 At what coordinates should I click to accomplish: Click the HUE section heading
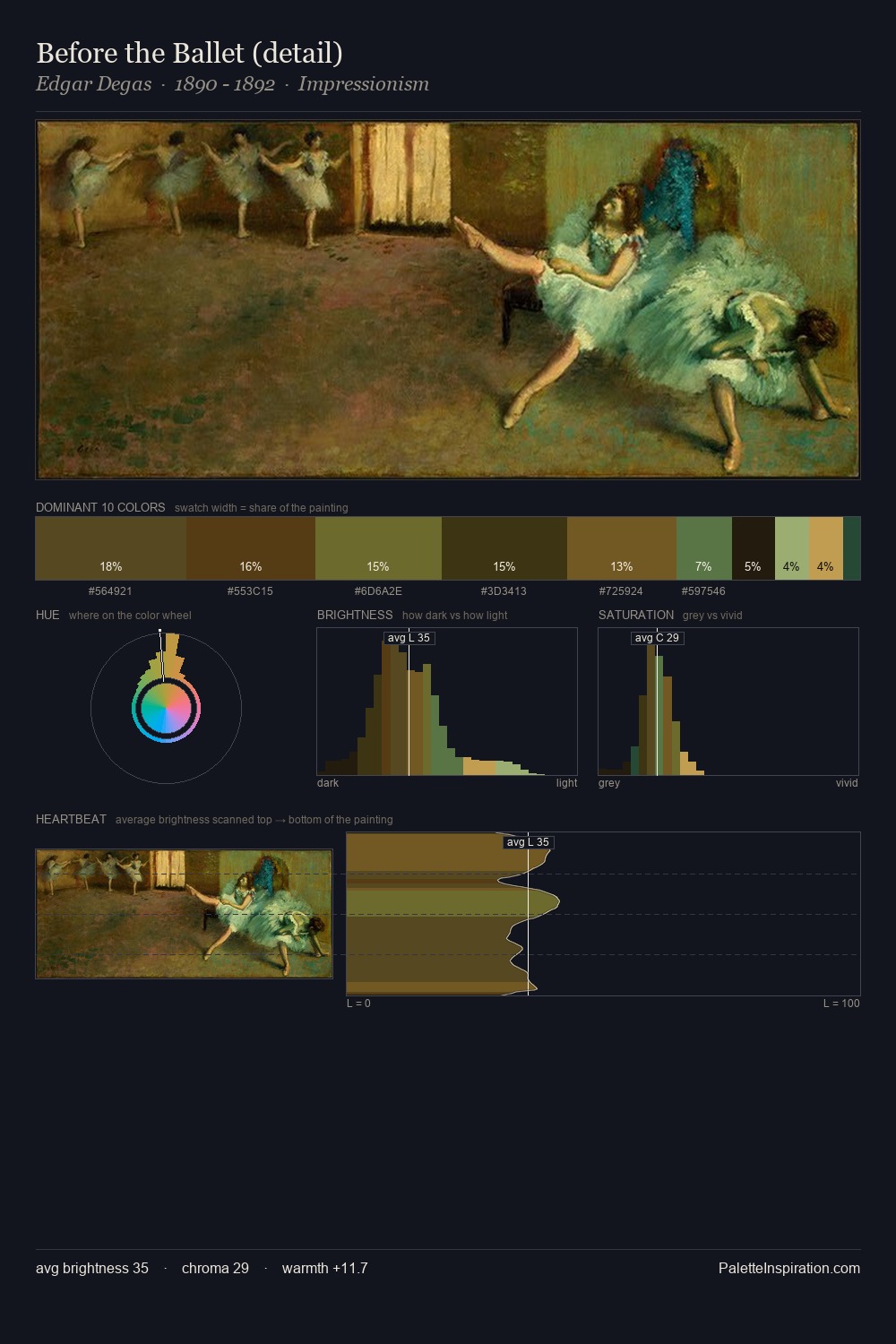47,615
